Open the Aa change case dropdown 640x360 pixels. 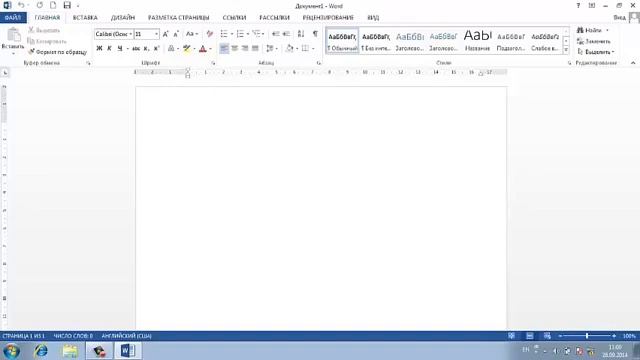click(191, 34)
